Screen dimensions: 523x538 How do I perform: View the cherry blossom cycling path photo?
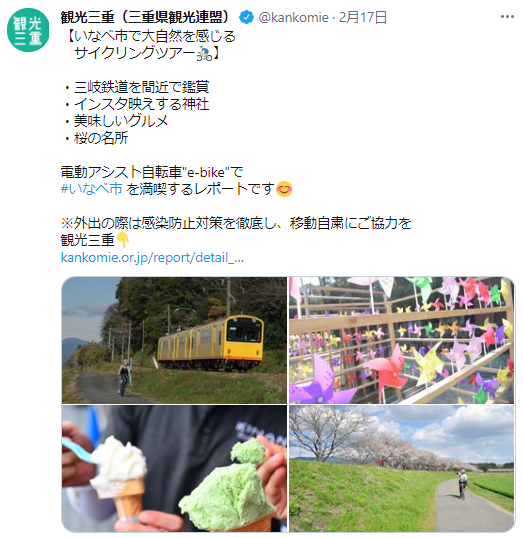401,469
